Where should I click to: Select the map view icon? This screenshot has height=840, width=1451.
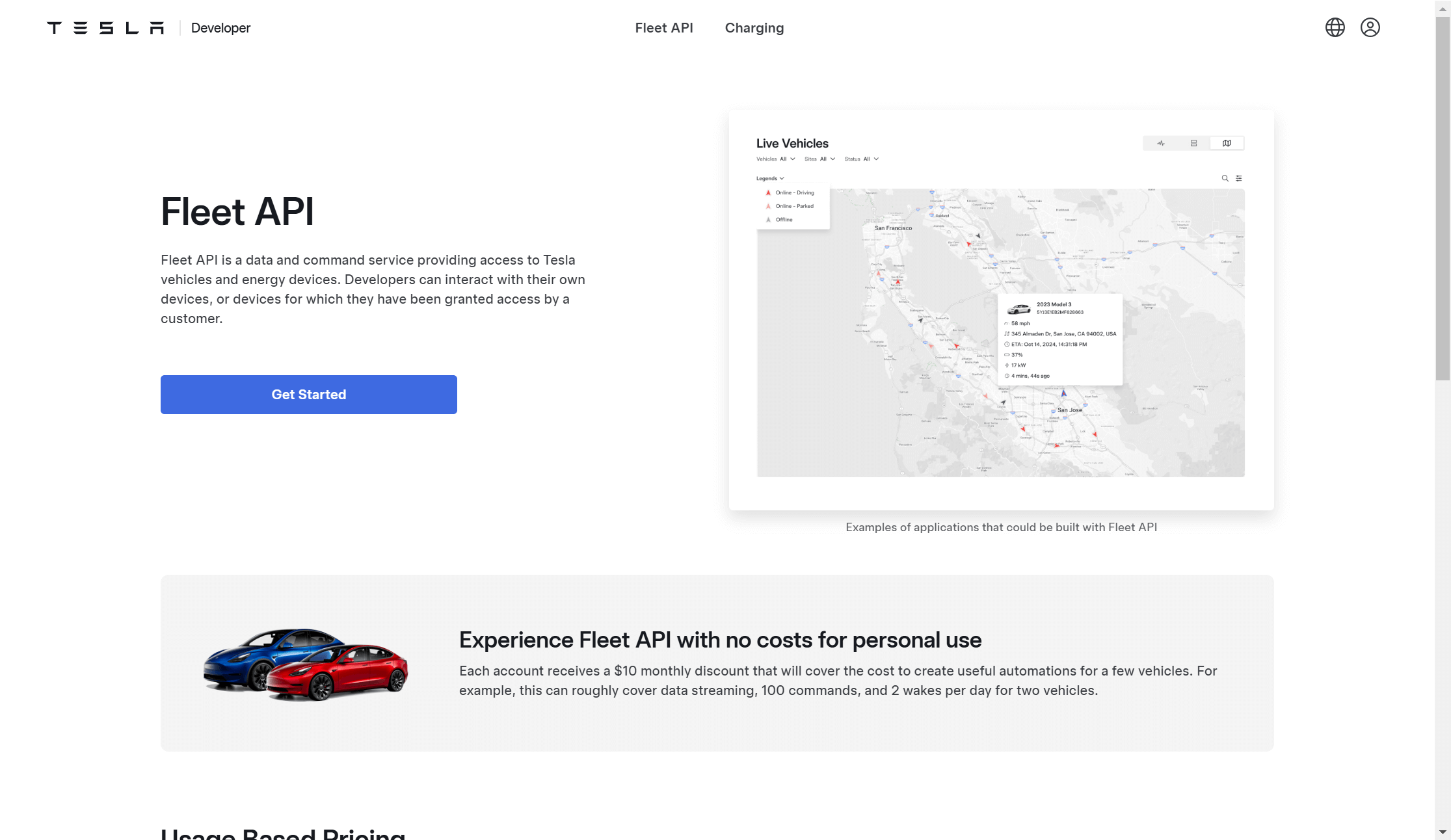tap(1227, 143)
